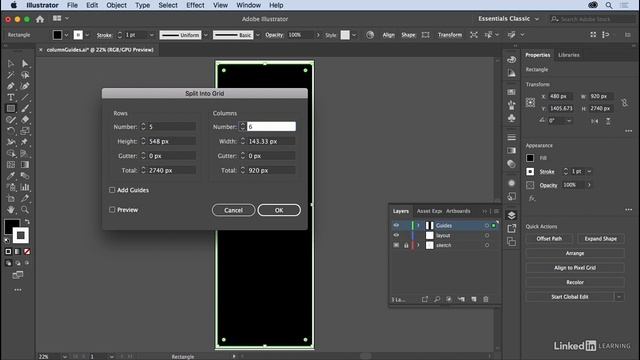The image size is (640, 360).
Task: Click the Expand Shape button
Action: [x=600, y=239]
